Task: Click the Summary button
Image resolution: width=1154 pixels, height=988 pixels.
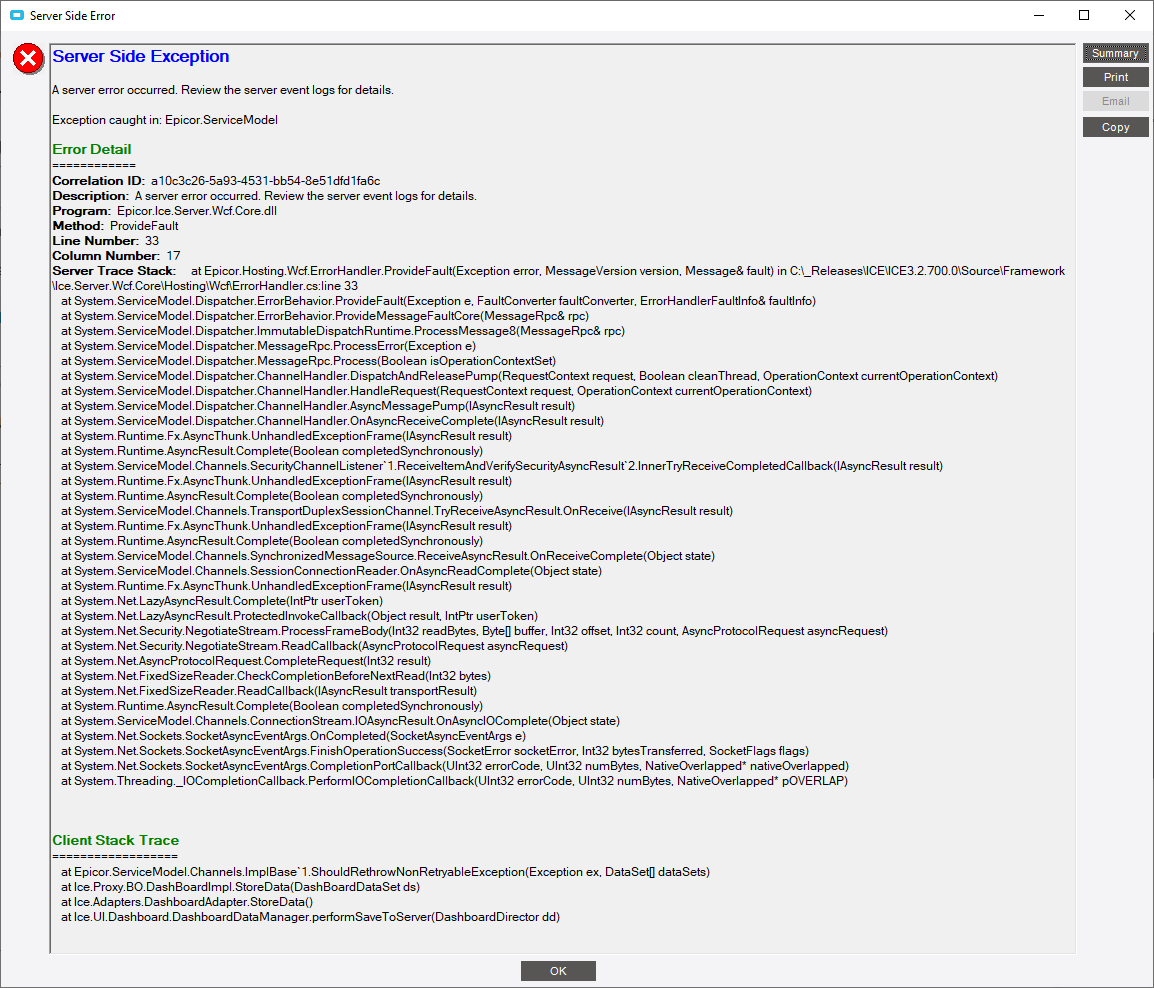Action: pyautogui.click(x=1115, y=53)
